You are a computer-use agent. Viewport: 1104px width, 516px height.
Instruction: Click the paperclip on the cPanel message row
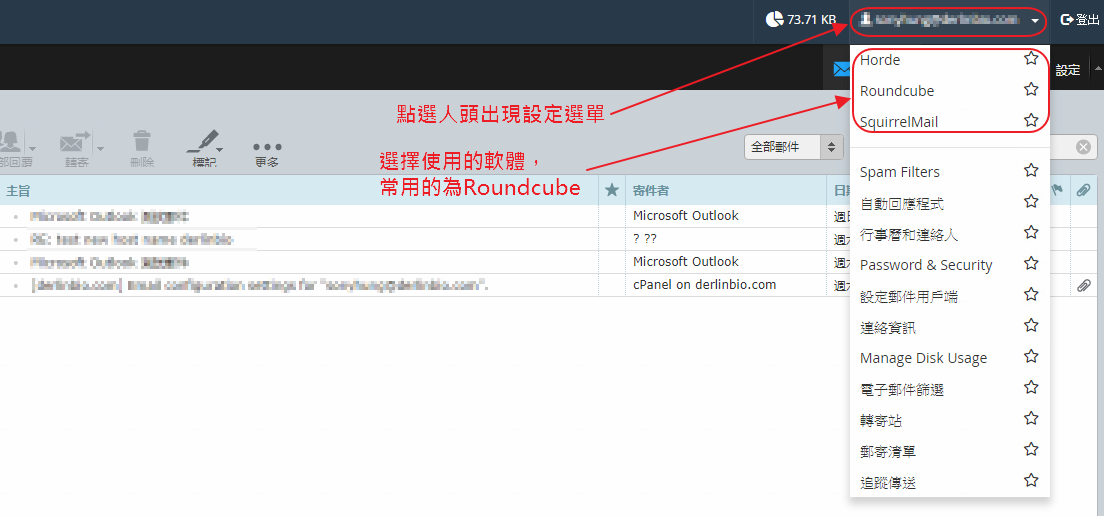coord(1083,285)
